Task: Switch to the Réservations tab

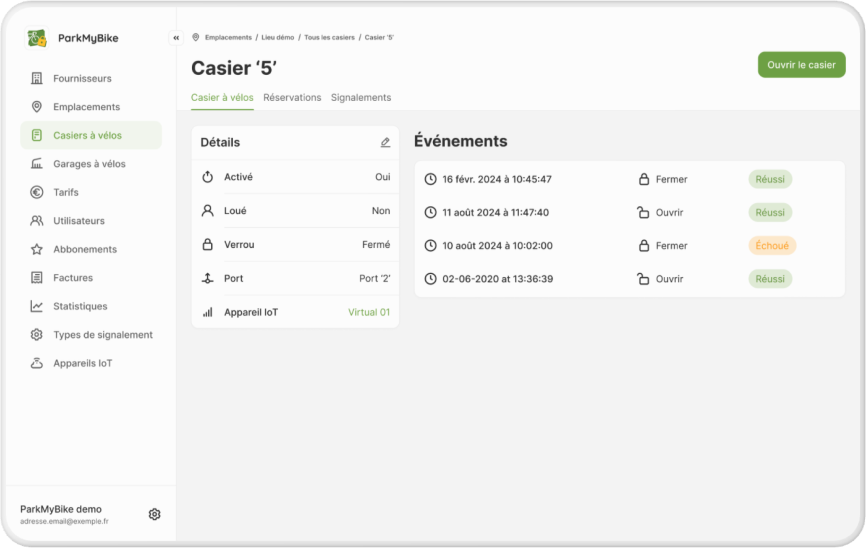Action: tap(292, 98)
